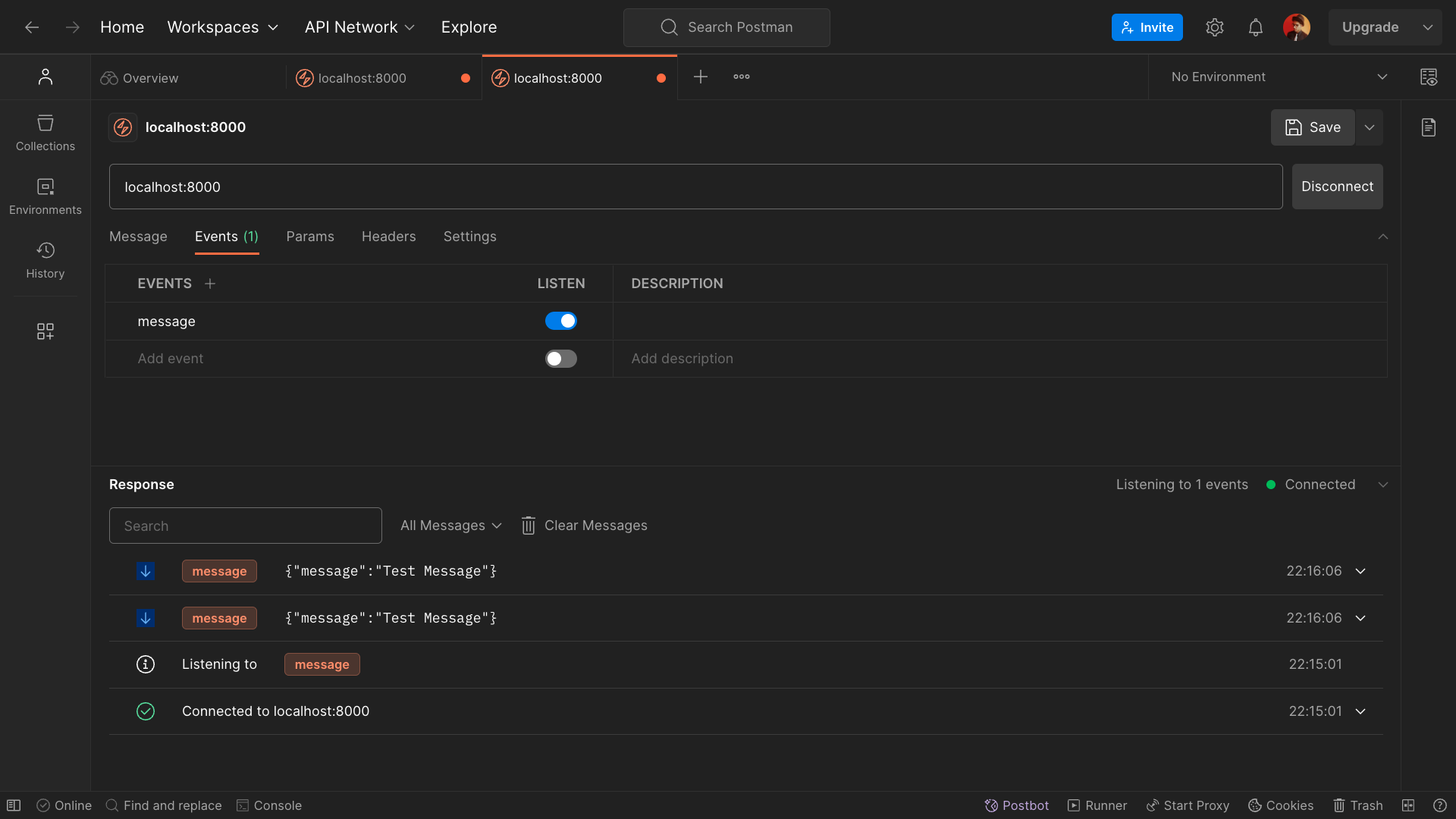Open History in the sidebar

click(45, 260)
